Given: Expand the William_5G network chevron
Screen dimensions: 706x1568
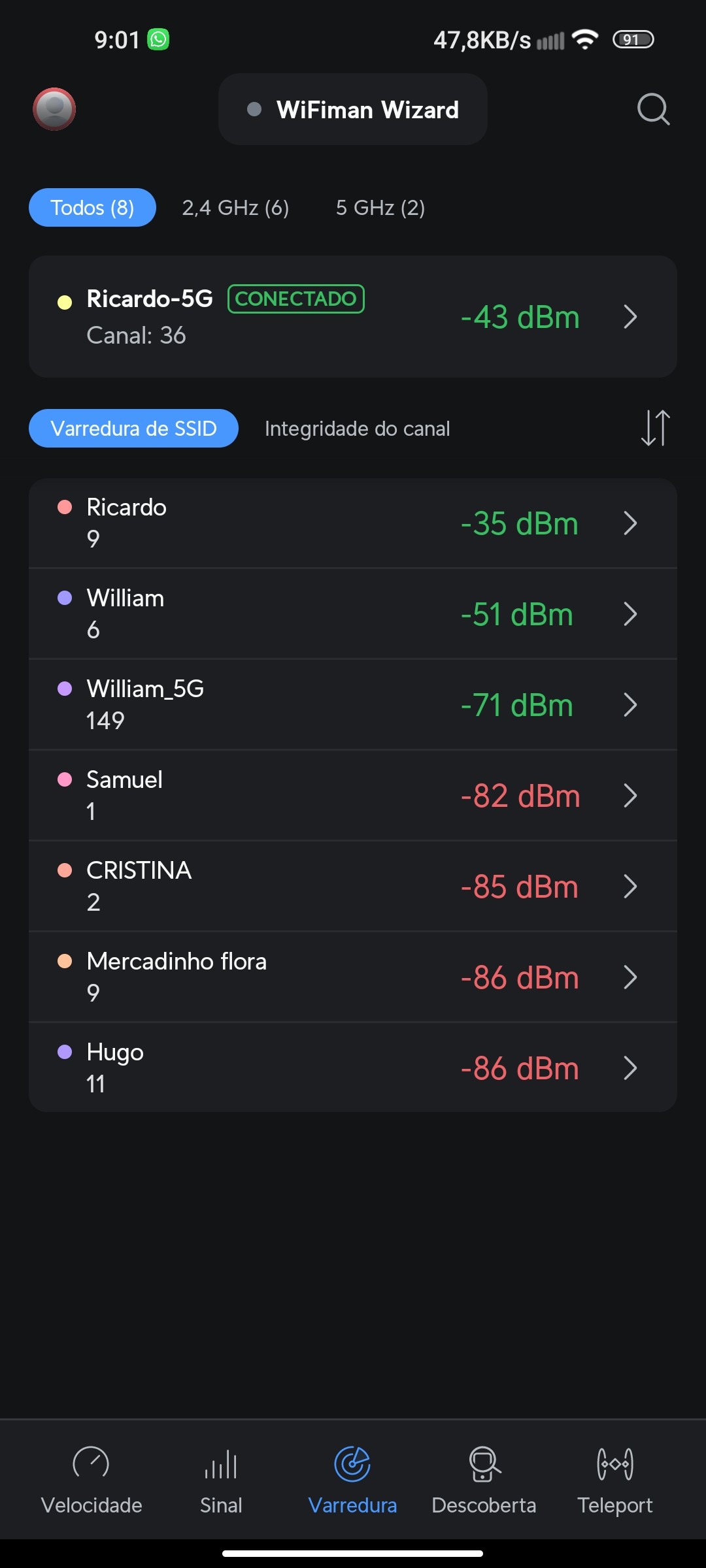Looking at the screenshot, I should [630, 705].
